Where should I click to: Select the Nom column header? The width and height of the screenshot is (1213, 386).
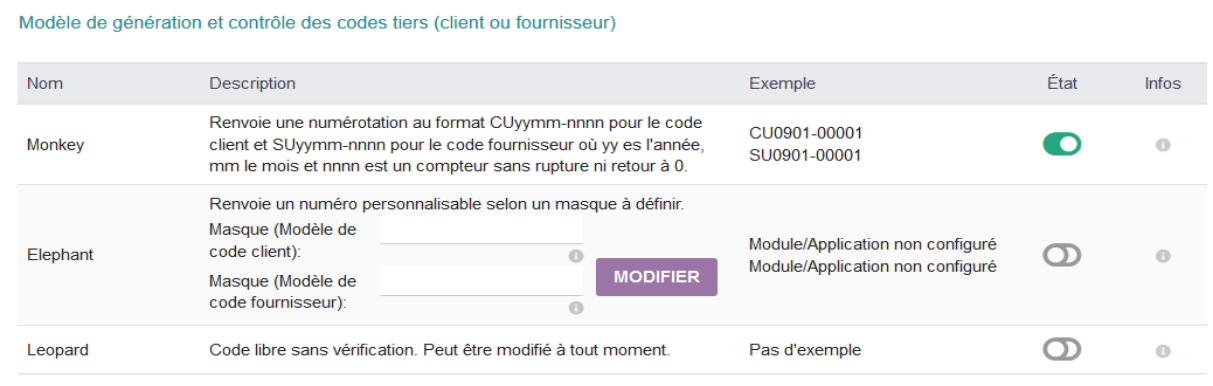(x=44, y=84)
